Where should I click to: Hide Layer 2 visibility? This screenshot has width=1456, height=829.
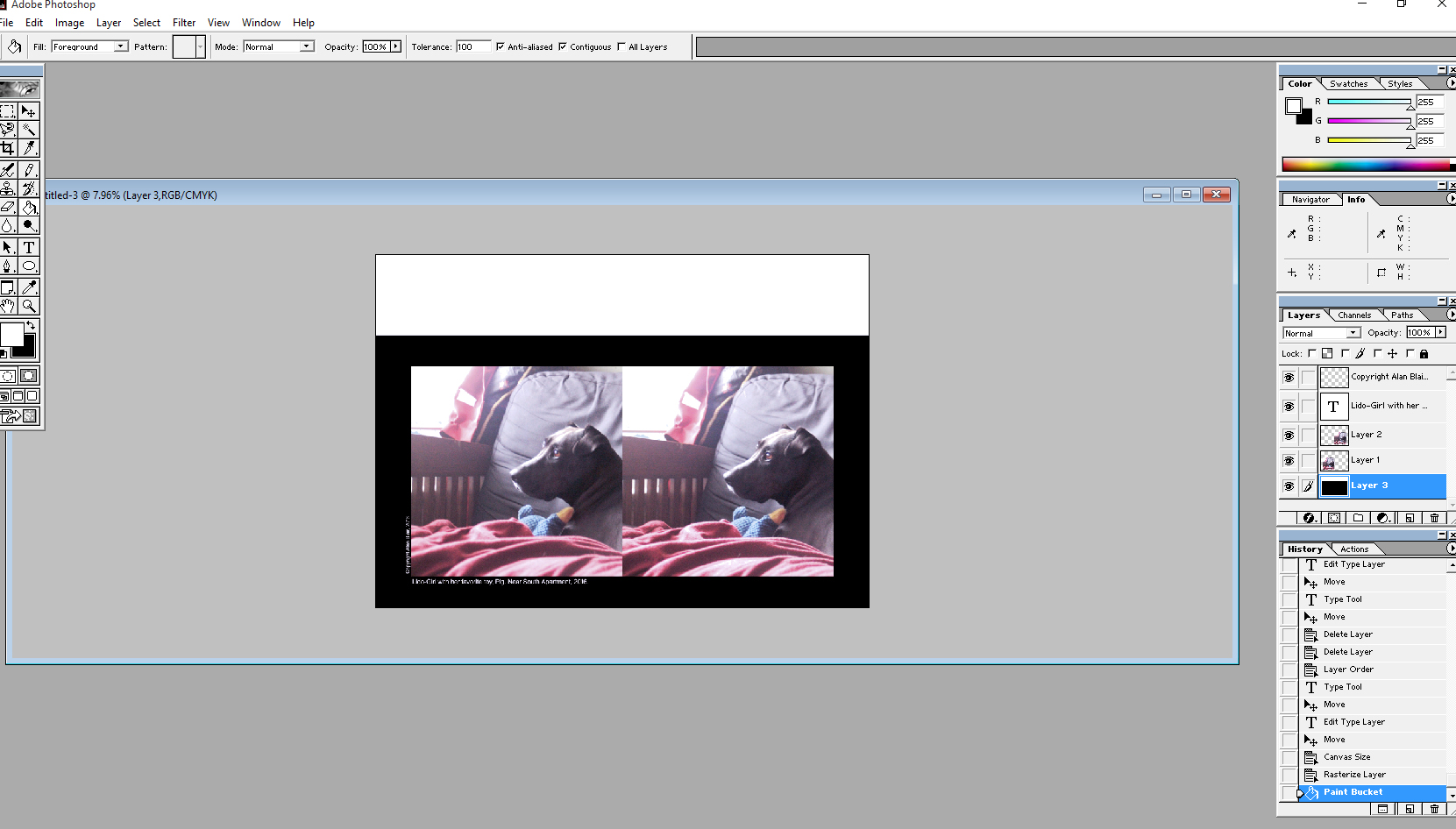tap(1289, 436)
